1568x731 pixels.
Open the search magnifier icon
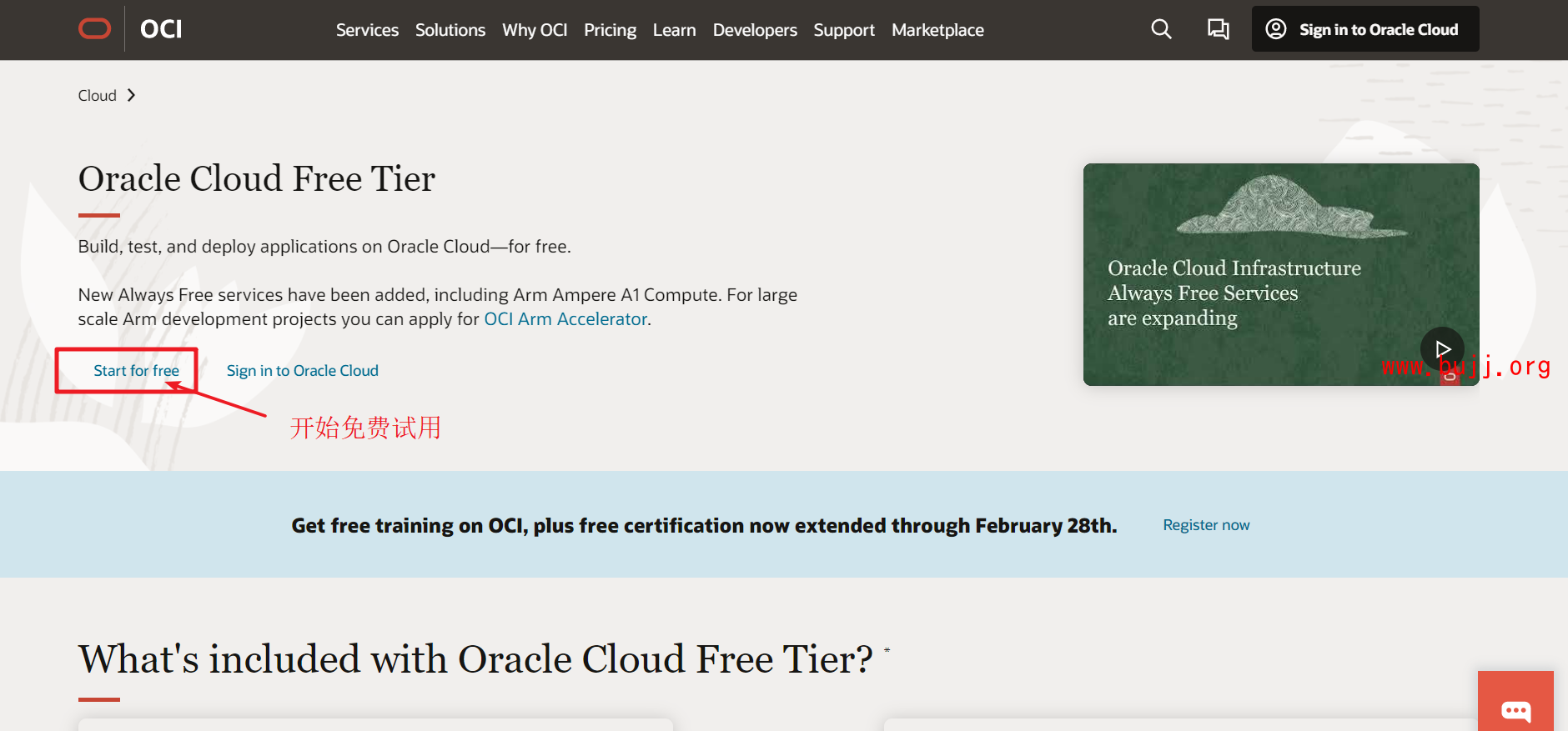tap(1161, 29)
